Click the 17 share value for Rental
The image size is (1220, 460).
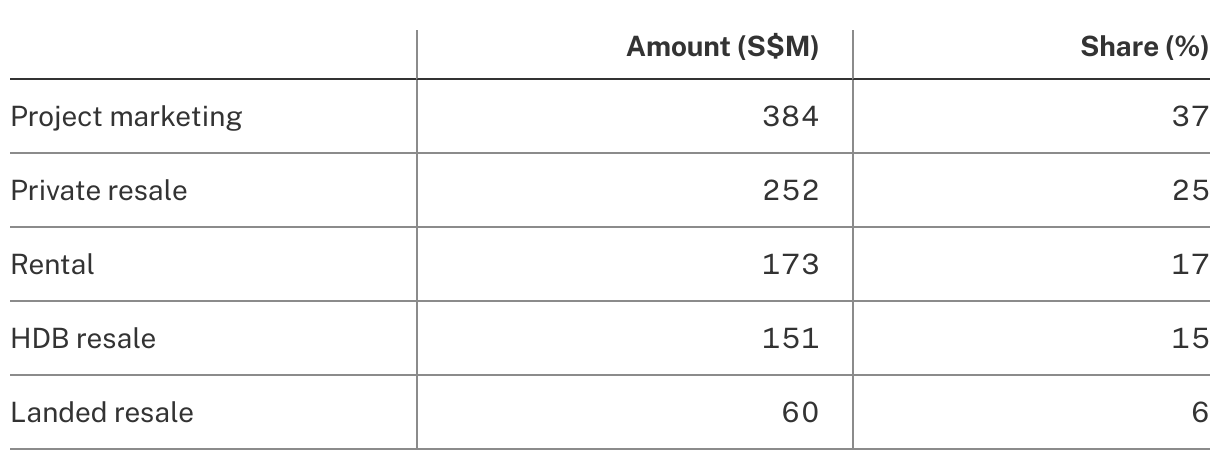pos(1190,264)
